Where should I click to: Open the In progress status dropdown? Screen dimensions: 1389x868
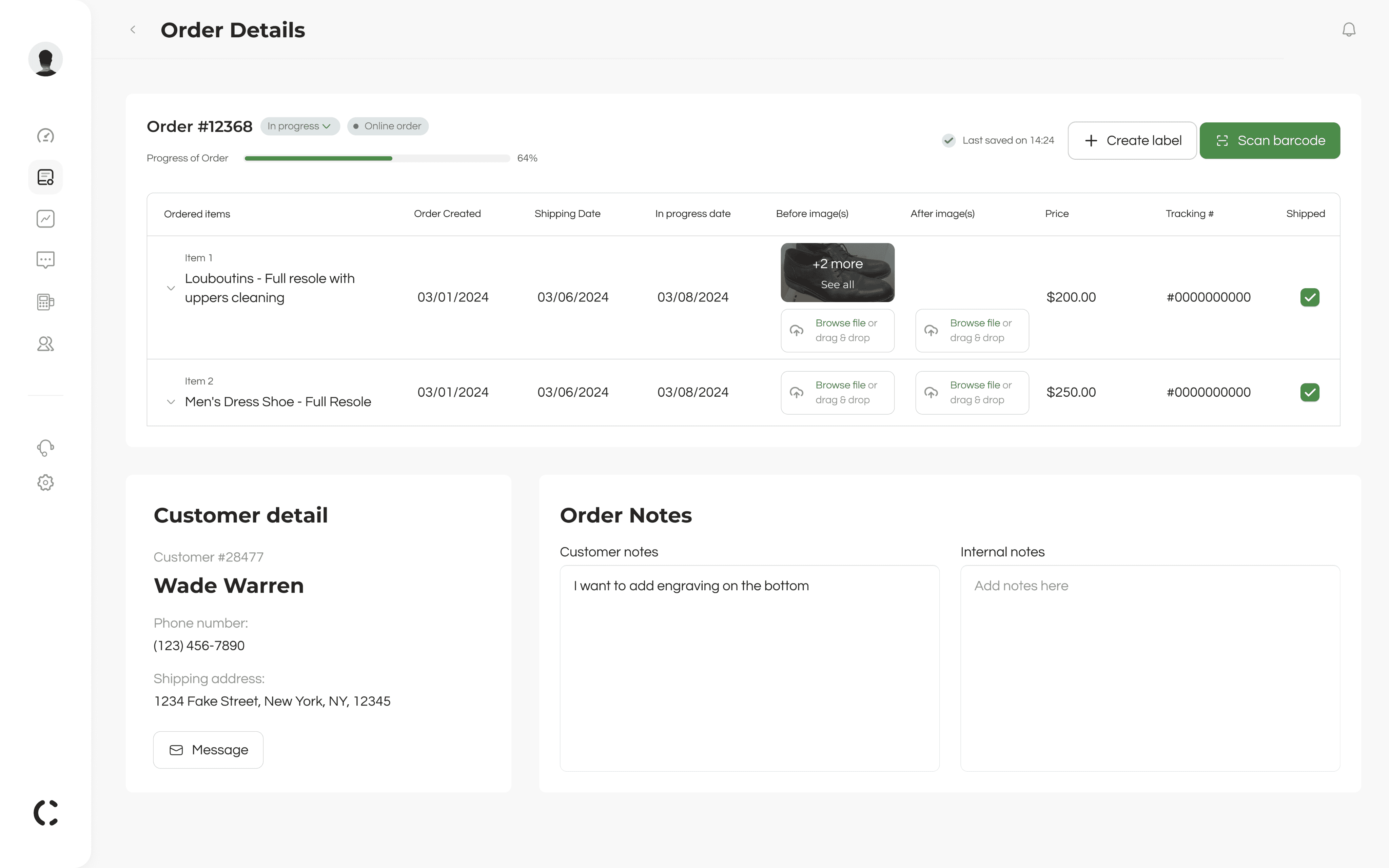pos(300,126)
